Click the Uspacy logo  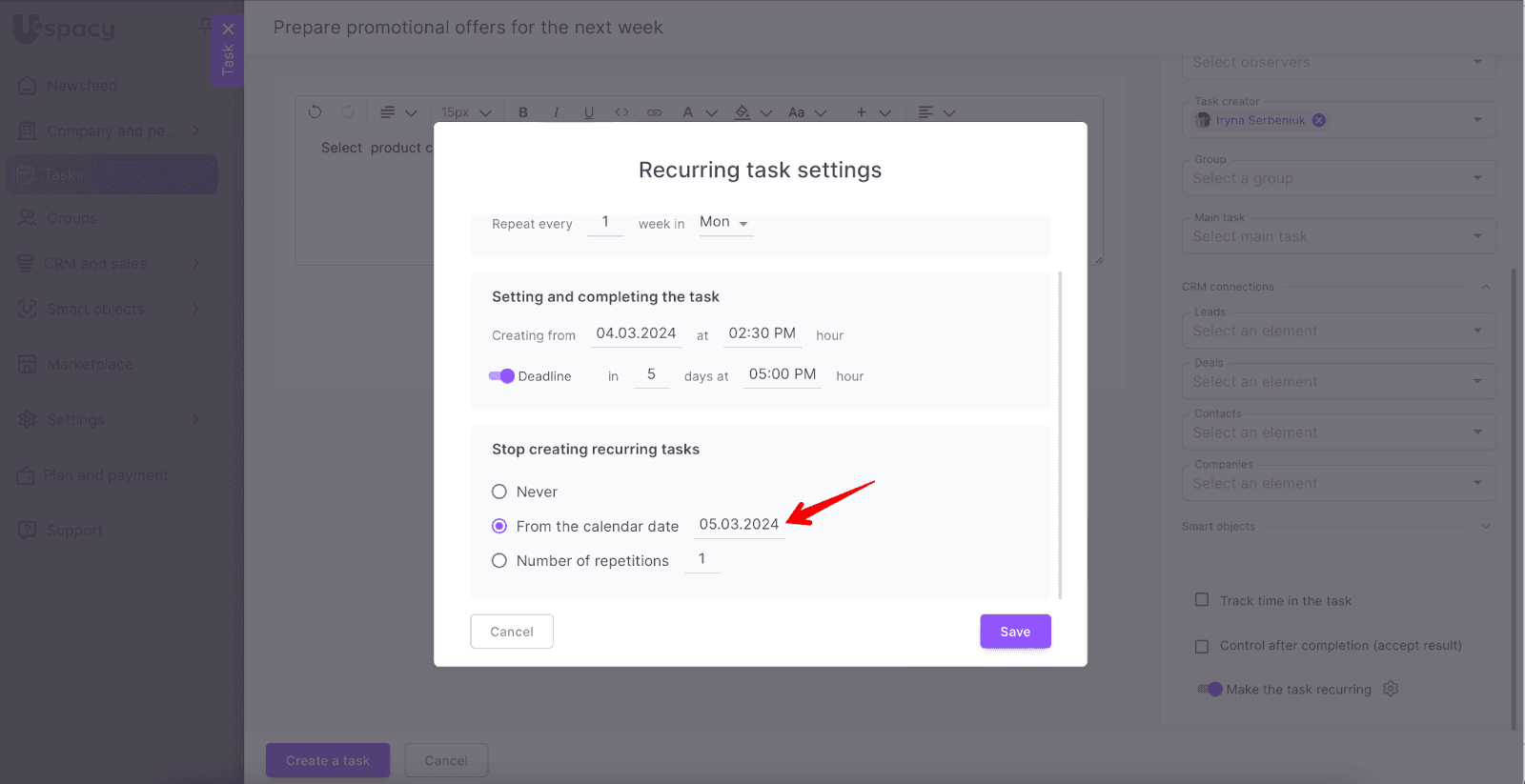[x=64, y=29]
